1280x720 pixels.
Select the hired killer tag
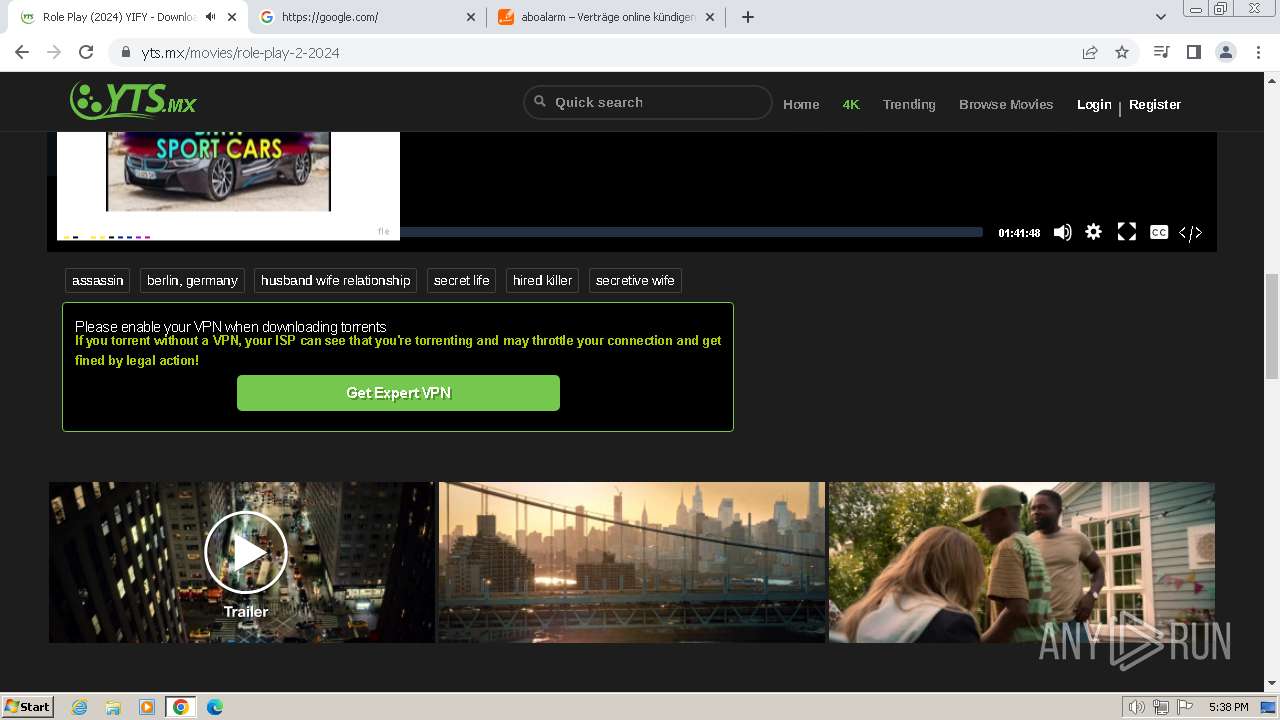[543, 281]
